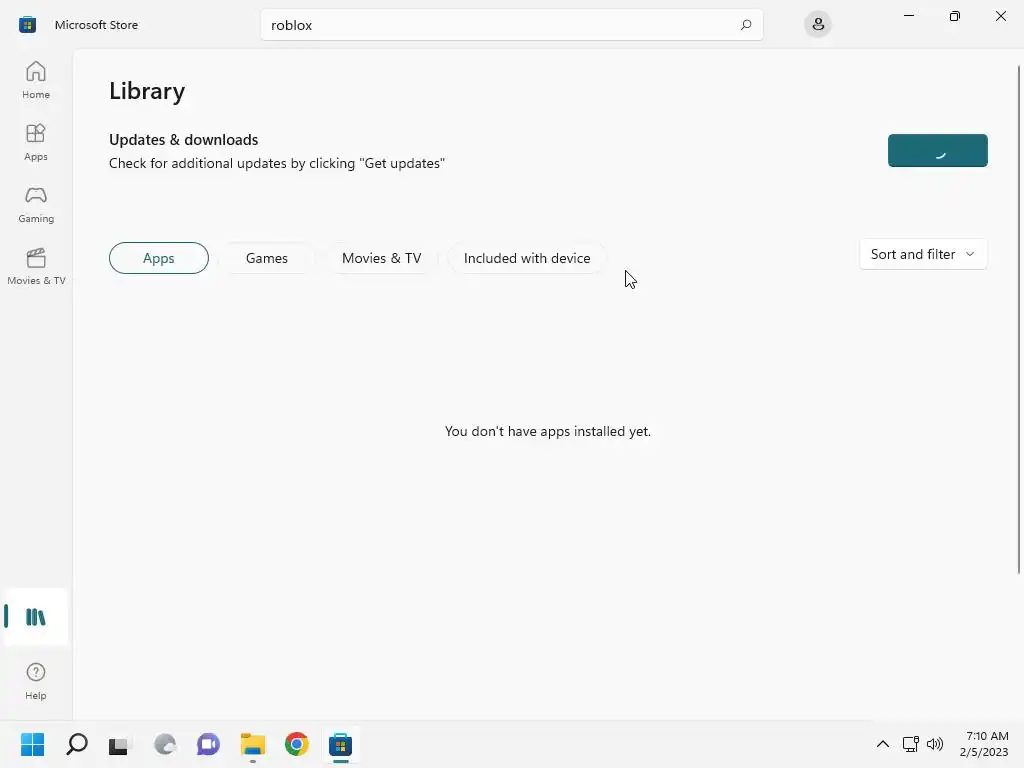This screenshot has height=768, width=1024.
Task: Open the Windows Start menu
Action: pos(32,744)
